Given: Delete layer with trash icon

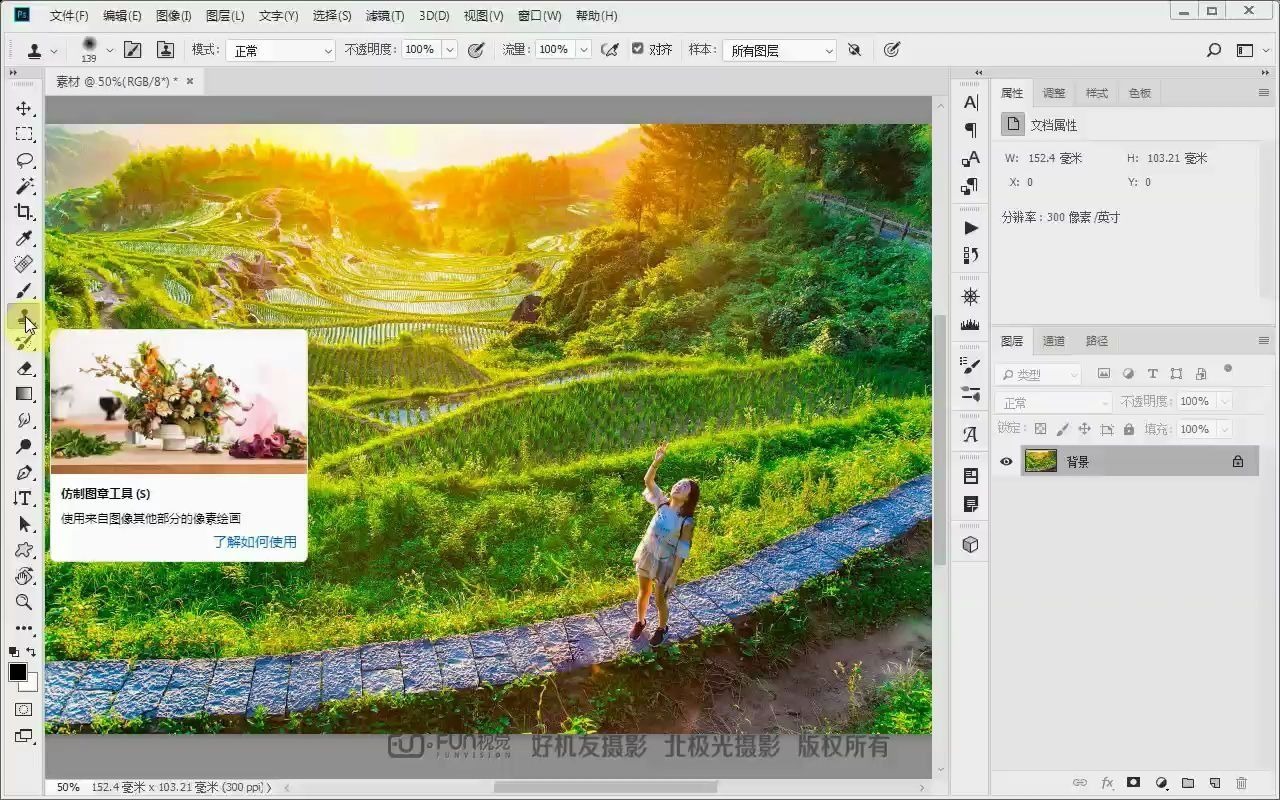Looking at the screenshot, I should click(x=1241, y=783).
